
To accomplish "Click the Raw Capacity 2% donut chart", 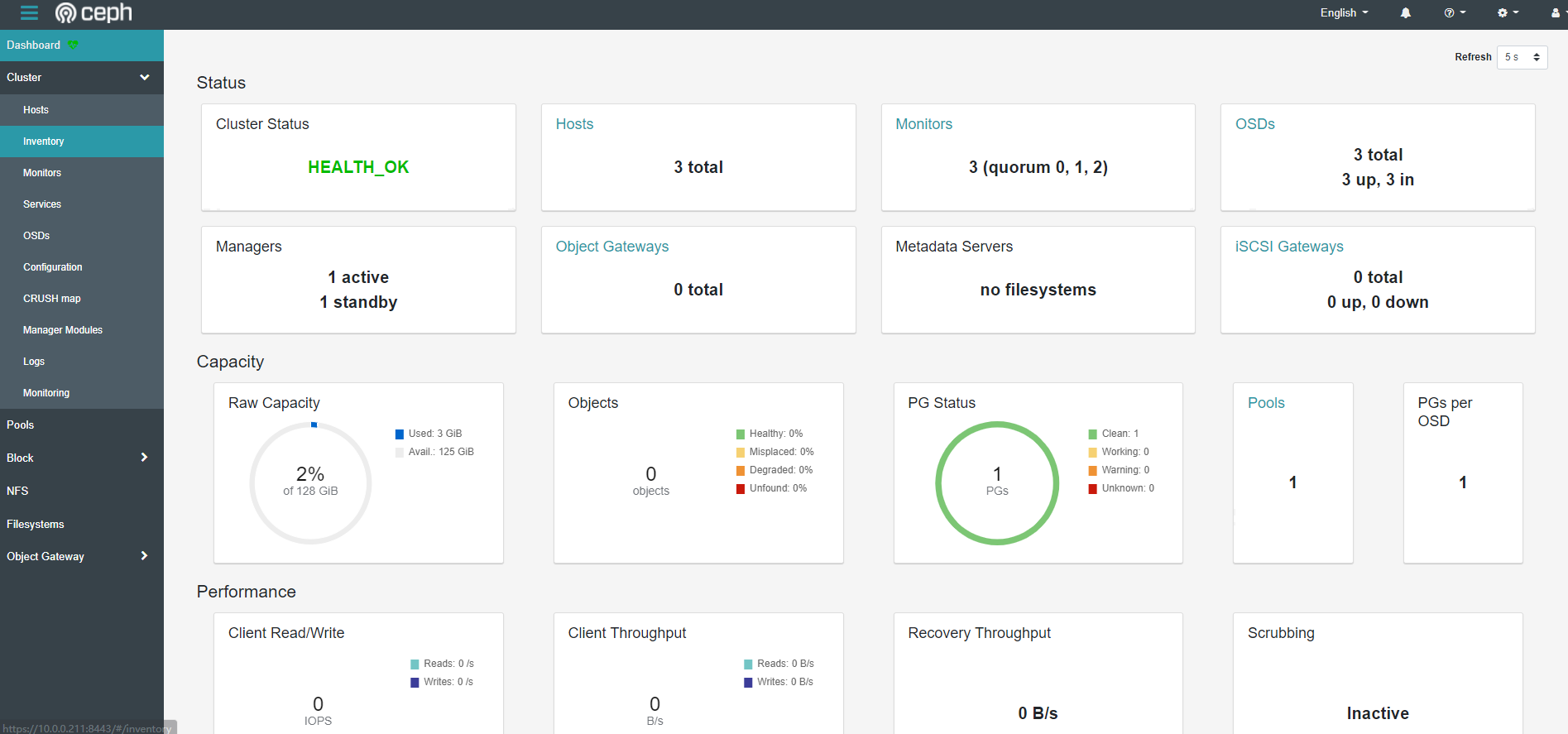I will point(310,483).
